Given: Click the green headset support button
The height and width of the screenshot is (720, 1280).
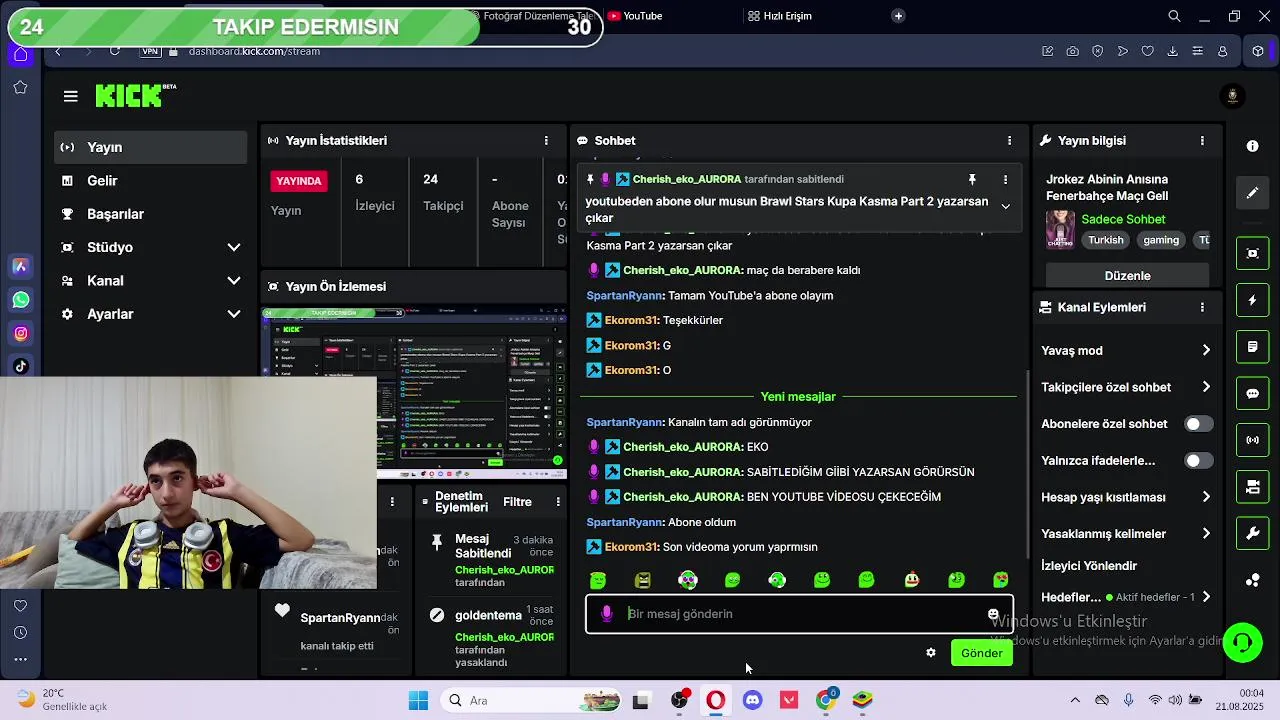Looking at the screenshot, I should (x=1242, y=642).
